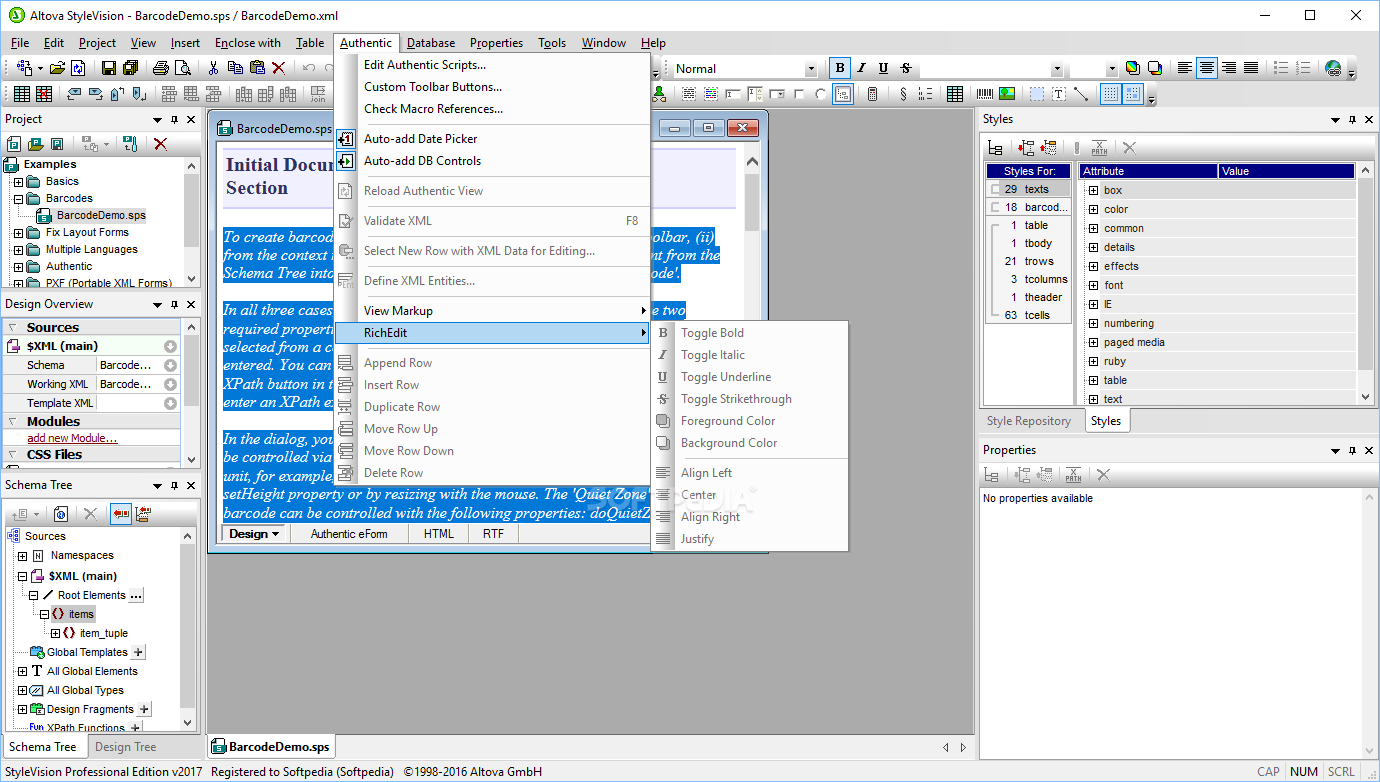Click the red delete icon in Project panel
Viewport: 1380px width, 782px height.
pos(160,144)
